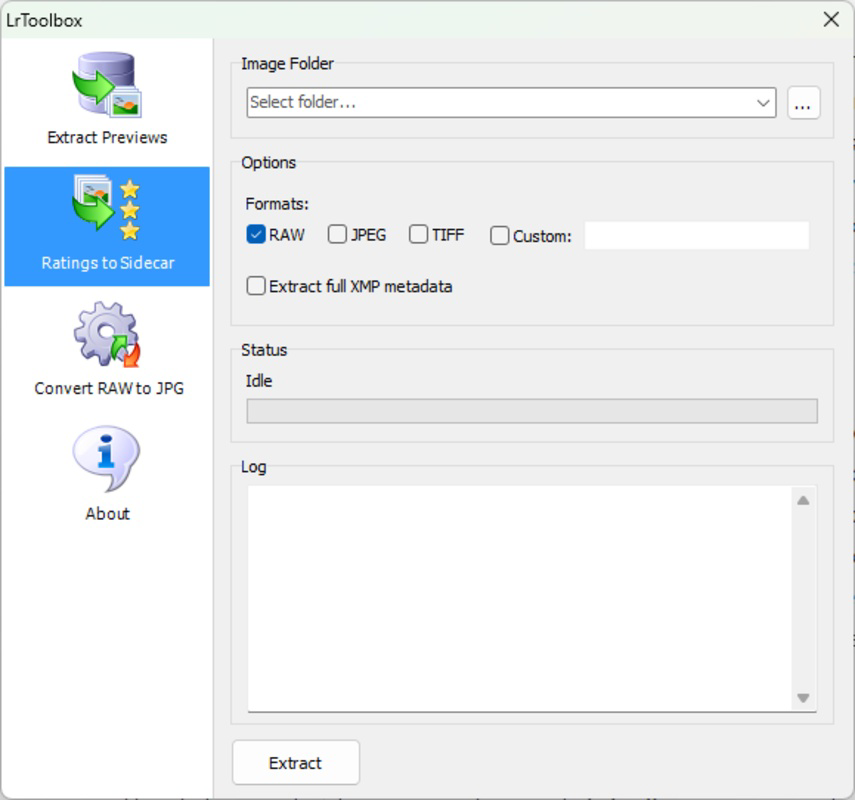The height and width of the screenshot is (800, 855).
Task: Click the Idle status text
Action: [x=259, y=381]
